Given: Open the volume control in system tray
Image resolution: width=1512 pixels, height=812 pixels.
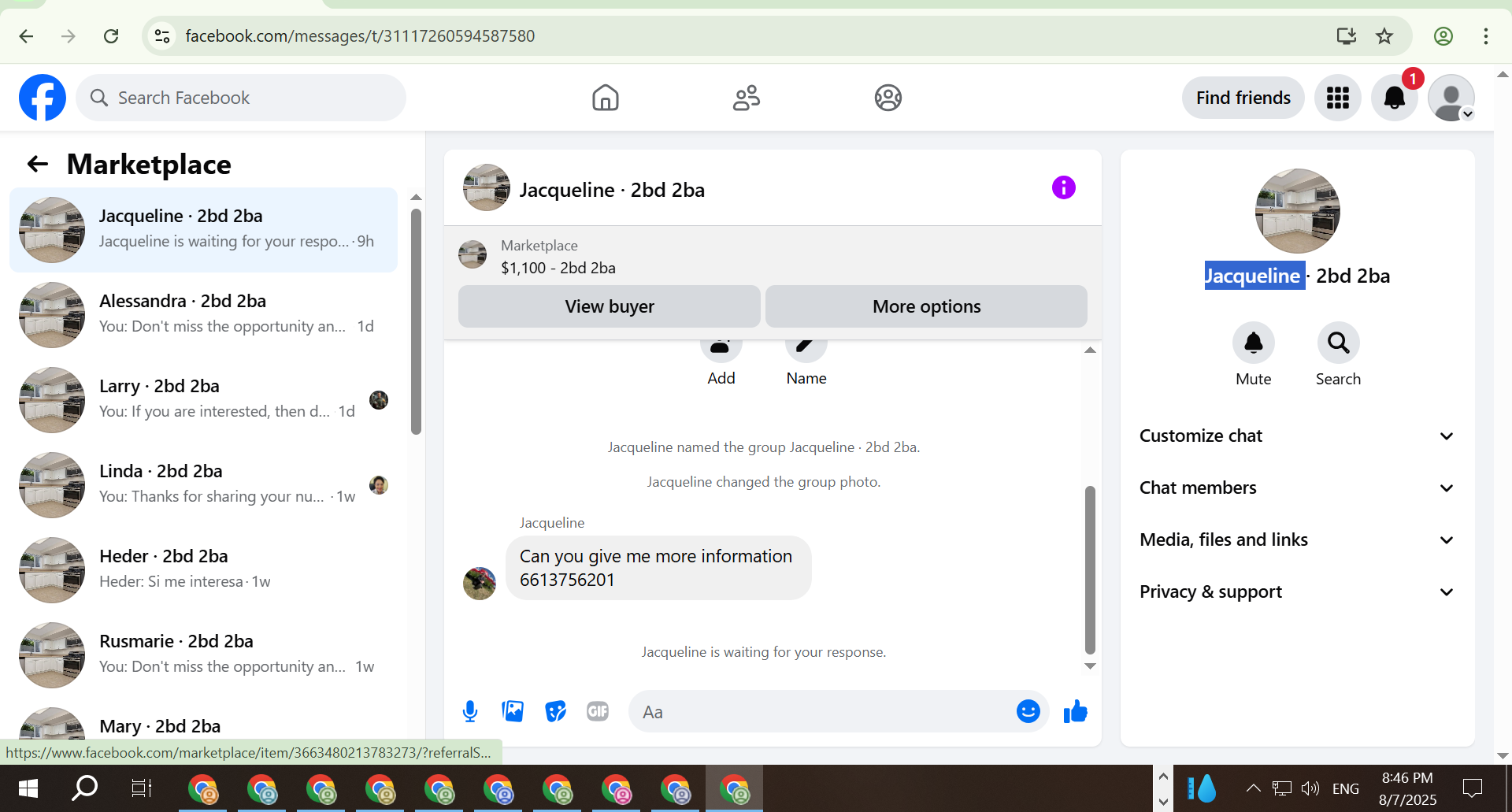Looking at the screenshot, I should coord(1310,788).
